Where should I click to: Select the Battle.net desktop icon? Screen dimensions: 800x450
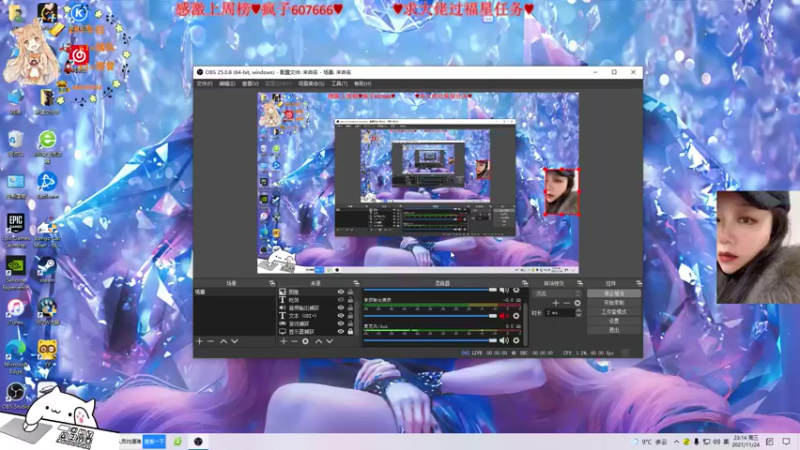pyautogui.click(x=46, y=186)
